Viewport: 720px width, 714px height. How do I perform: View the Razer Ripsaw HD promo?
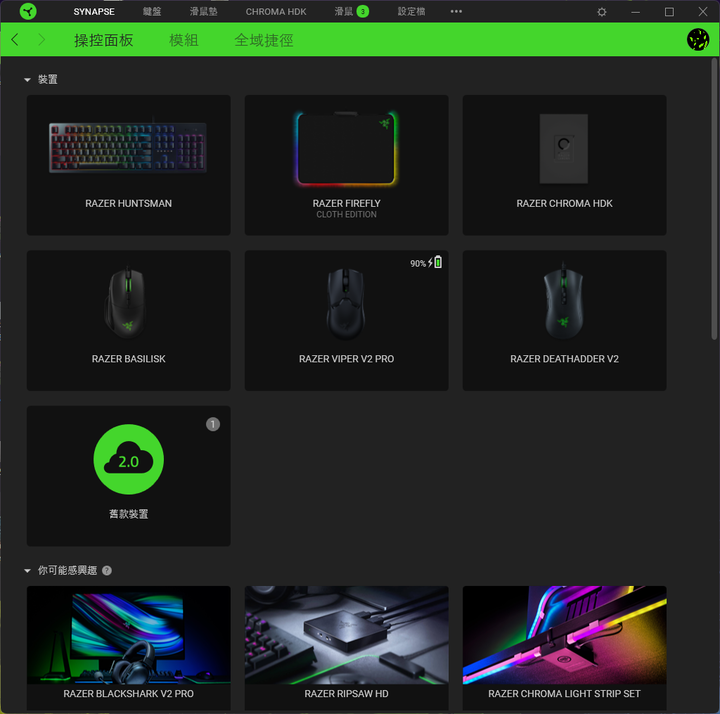[x=347, y=635]
